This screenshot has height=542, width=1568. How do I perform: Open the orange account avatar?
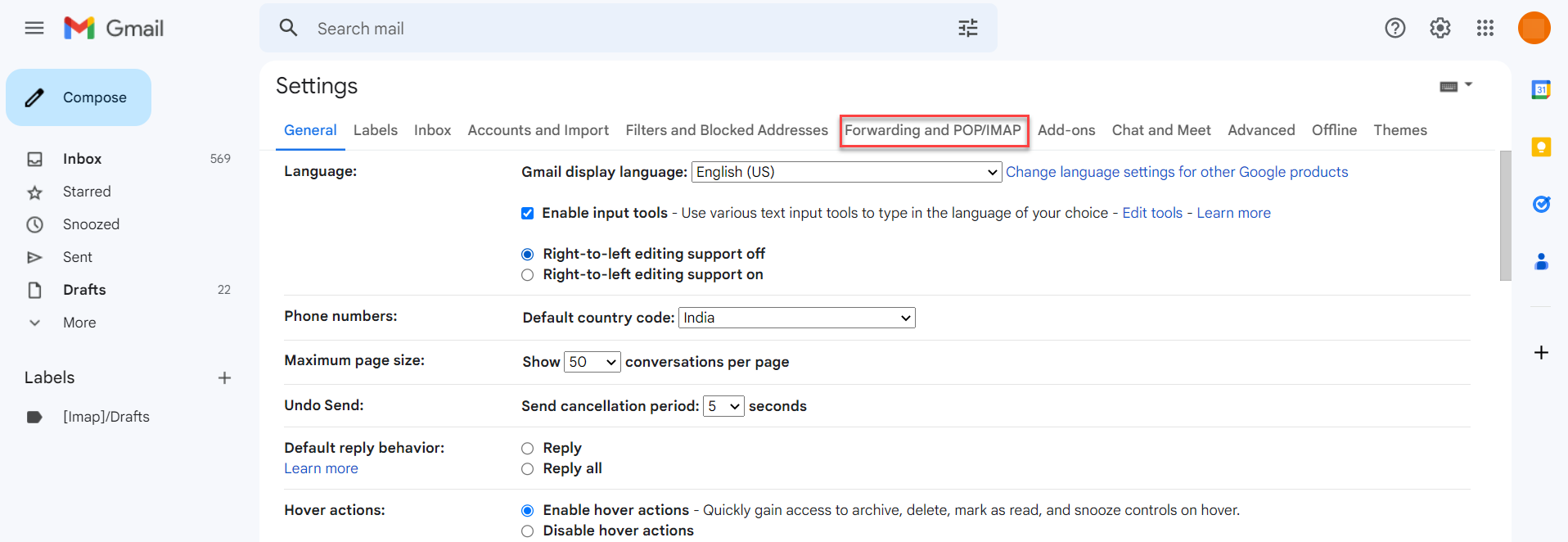1534,28
